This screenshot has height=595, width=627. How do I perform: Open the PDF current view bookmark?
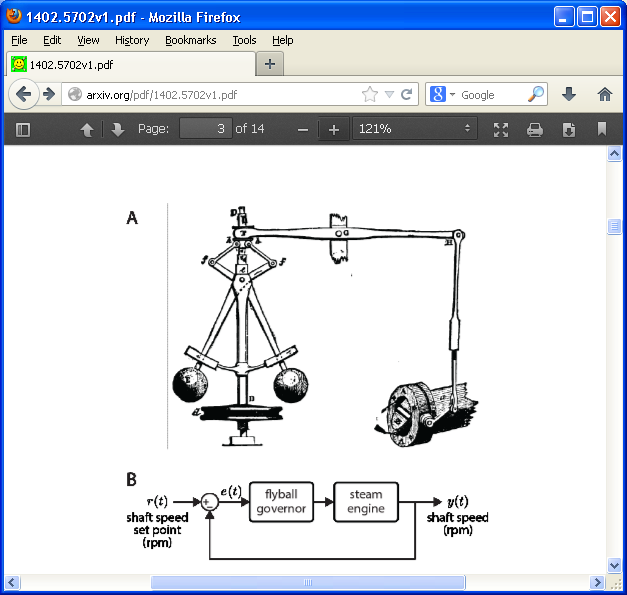pyautogui.click(x=602, y=129)
